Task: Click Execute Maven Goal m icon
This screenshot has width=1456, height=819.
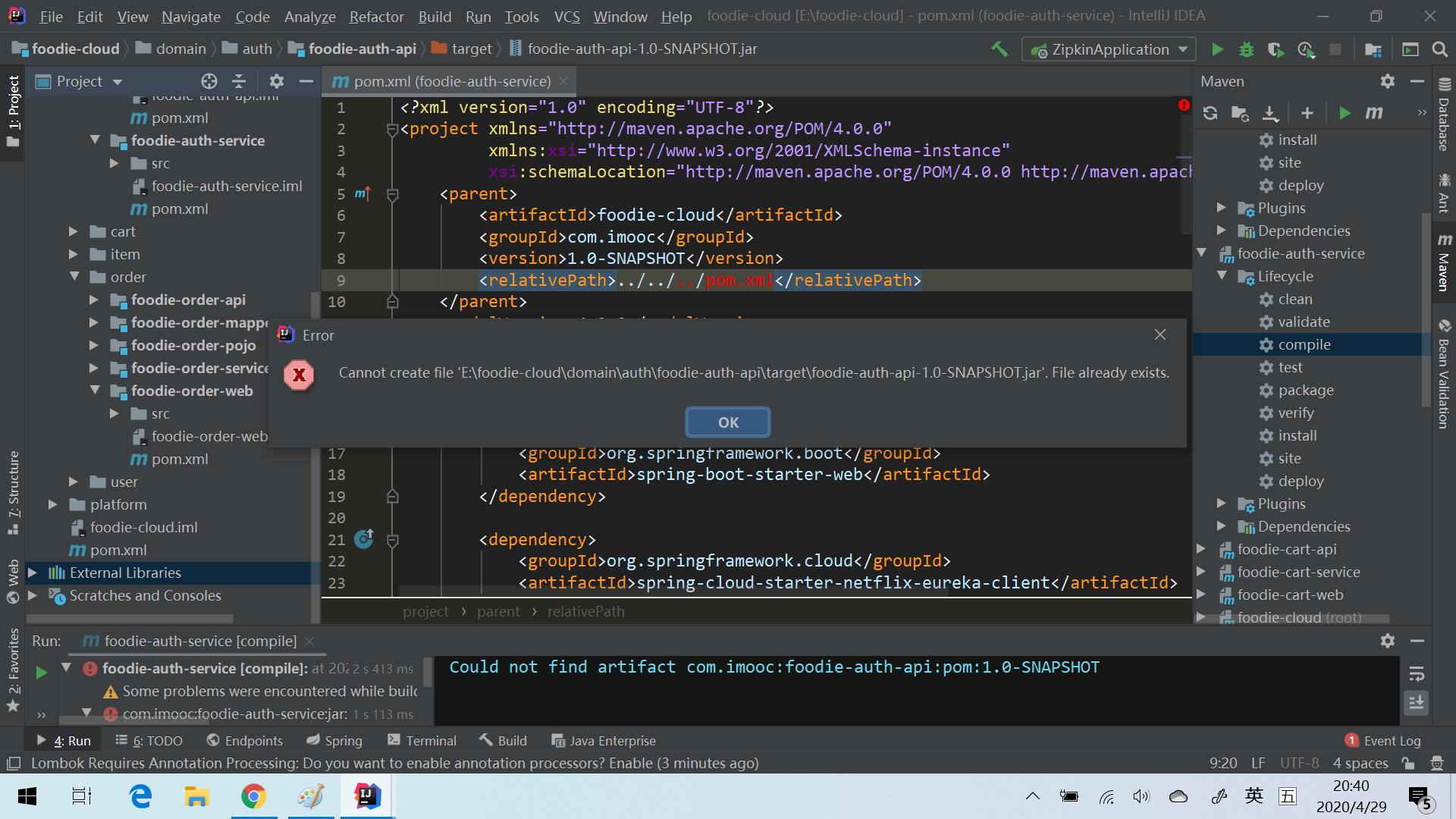Action: point(1373,113)
